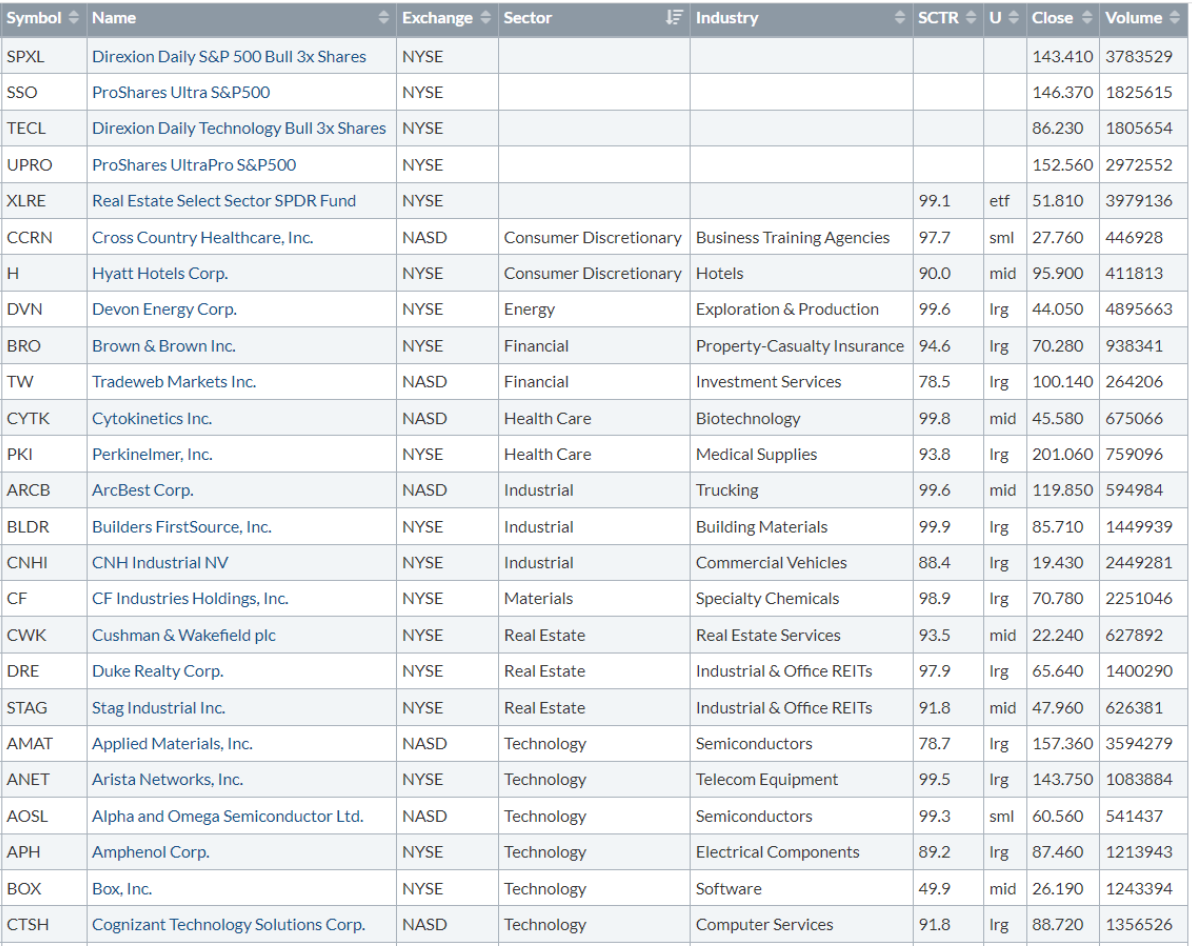Click the Exchange column header label

[437, 17]
